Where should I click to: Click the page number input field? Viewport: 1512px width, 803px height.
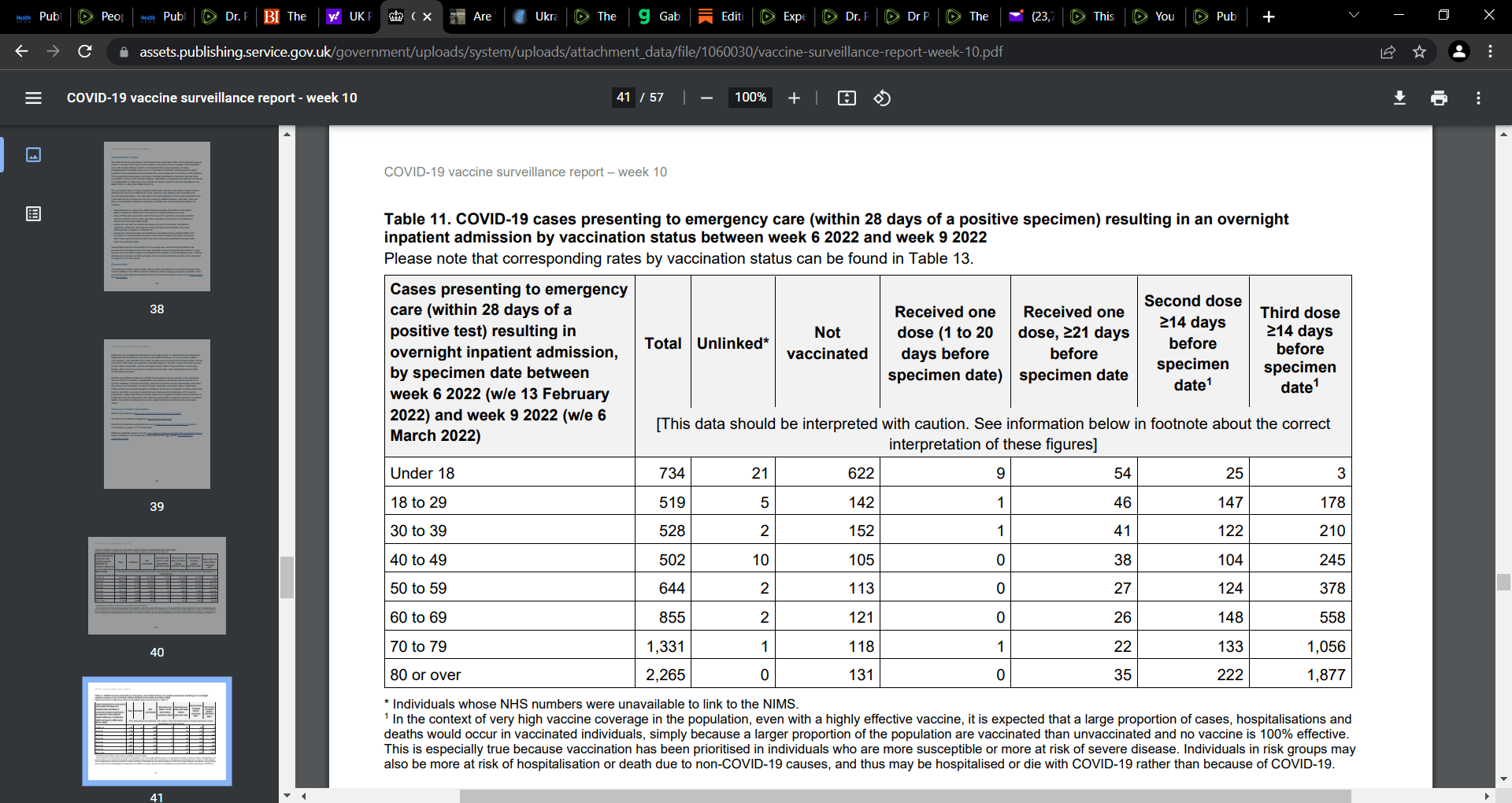click(624, 98)
